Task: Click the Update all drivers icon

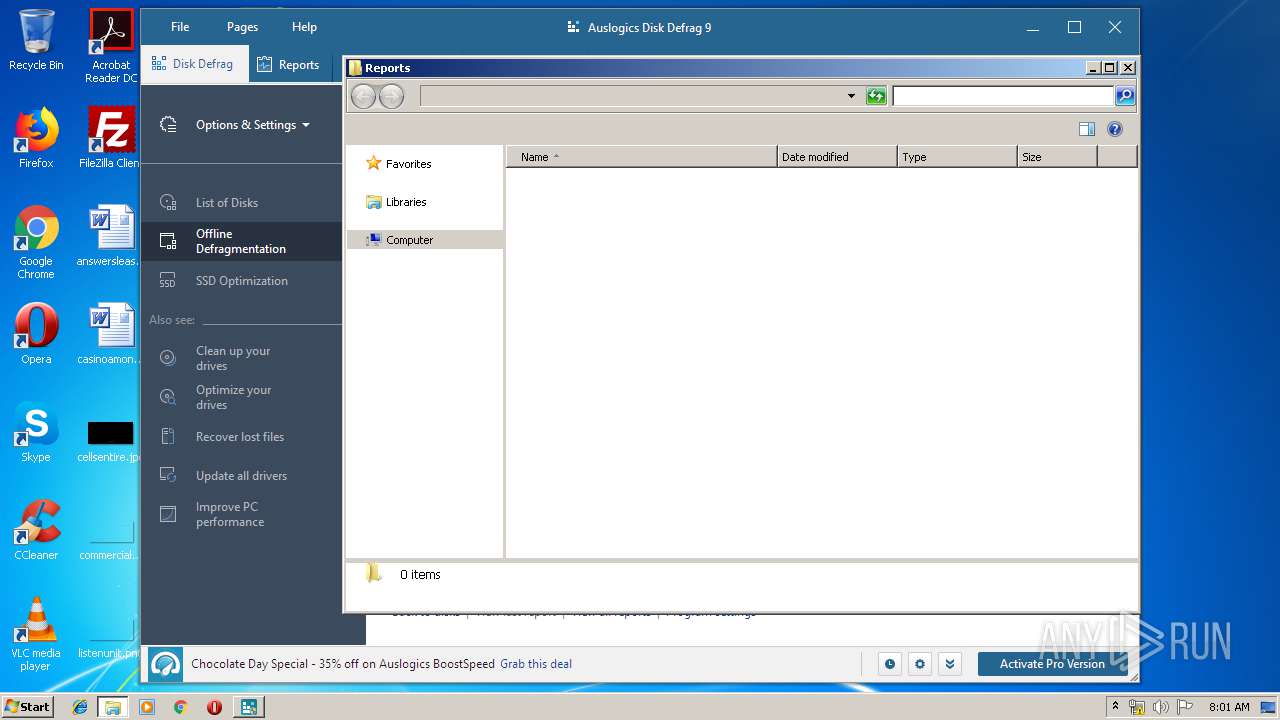Action: pos(168,476)
